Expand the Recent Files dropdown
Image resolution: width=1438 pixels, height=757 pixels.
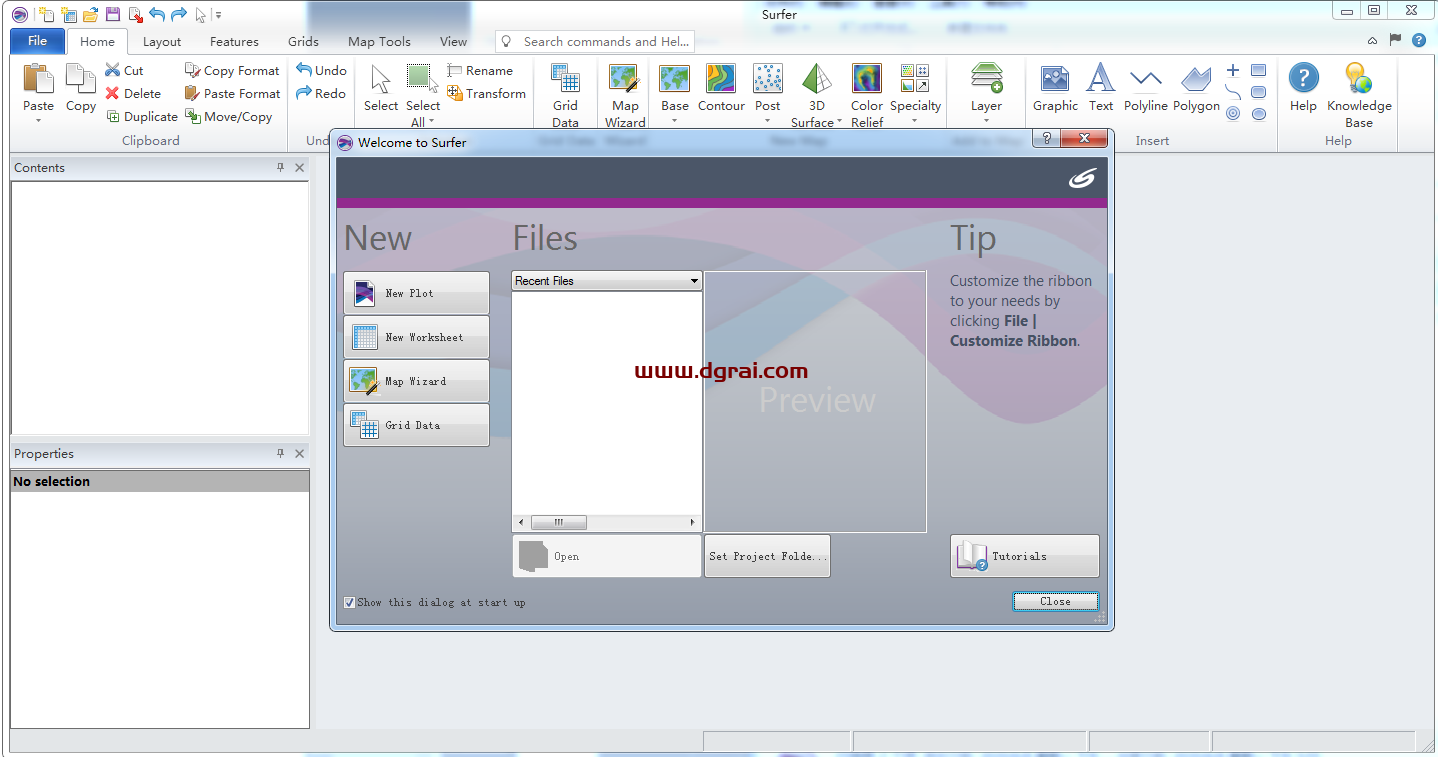(694, 281)
